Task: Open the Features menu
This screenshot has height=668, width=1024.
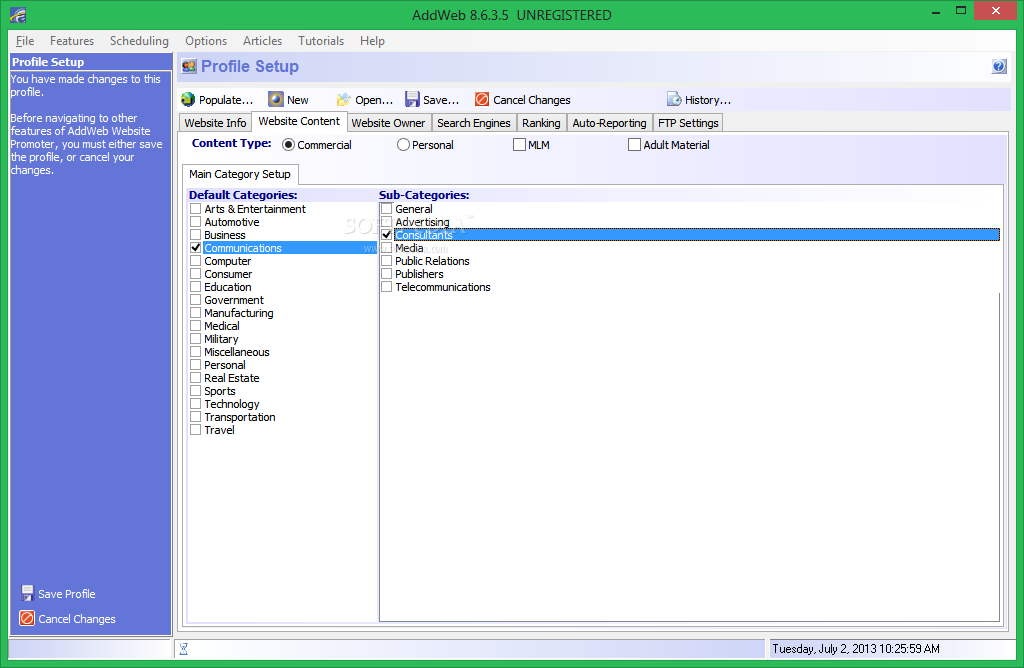Action: click(x=72, y=40)
